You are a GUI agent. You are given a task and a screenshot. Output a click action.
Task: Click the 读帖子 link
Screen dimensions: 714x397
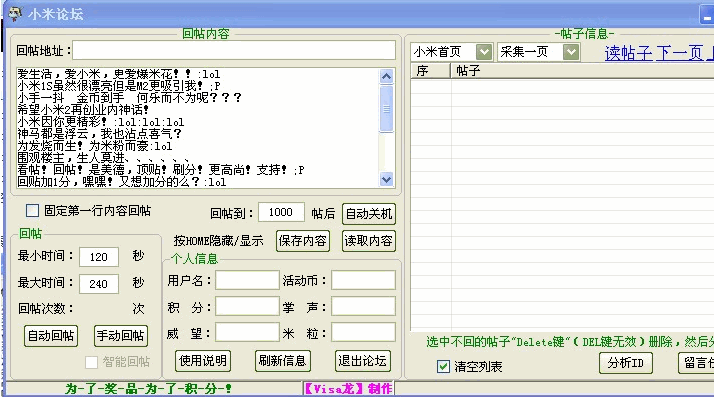(x=628, y=53)
